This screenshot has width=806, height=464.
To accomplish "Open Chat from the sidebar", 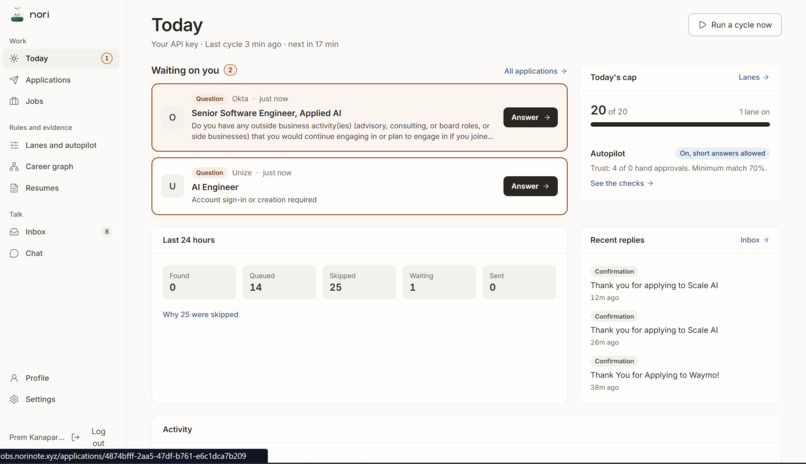I will point(61,253).
